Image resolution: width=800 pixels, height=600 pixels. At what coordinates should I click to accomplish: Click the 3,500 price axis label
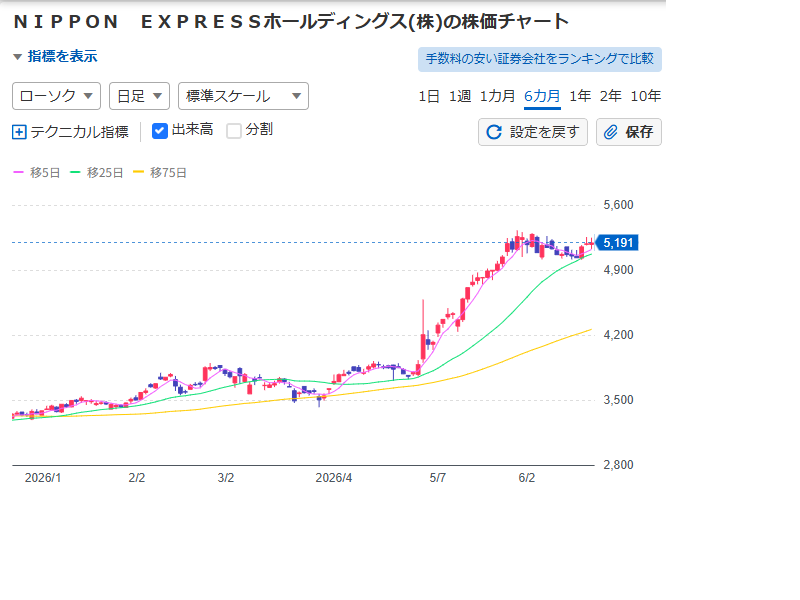coord(618,400)
